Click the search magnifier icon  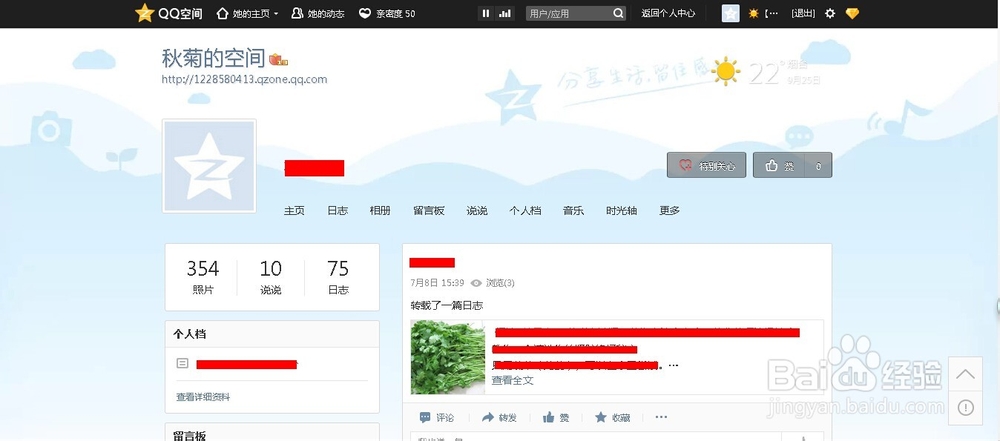click(x=619, y=14)
